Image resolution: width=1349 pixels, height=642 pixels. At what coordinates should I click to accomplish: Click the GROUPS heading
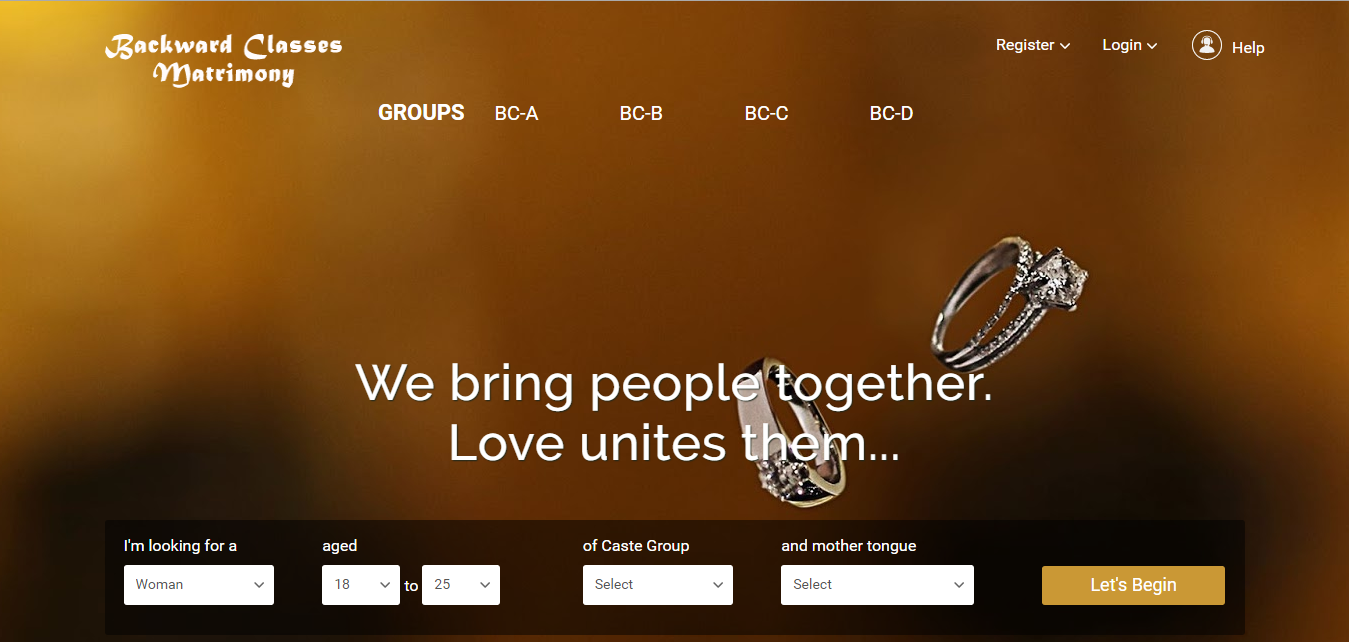click(421, 113)
